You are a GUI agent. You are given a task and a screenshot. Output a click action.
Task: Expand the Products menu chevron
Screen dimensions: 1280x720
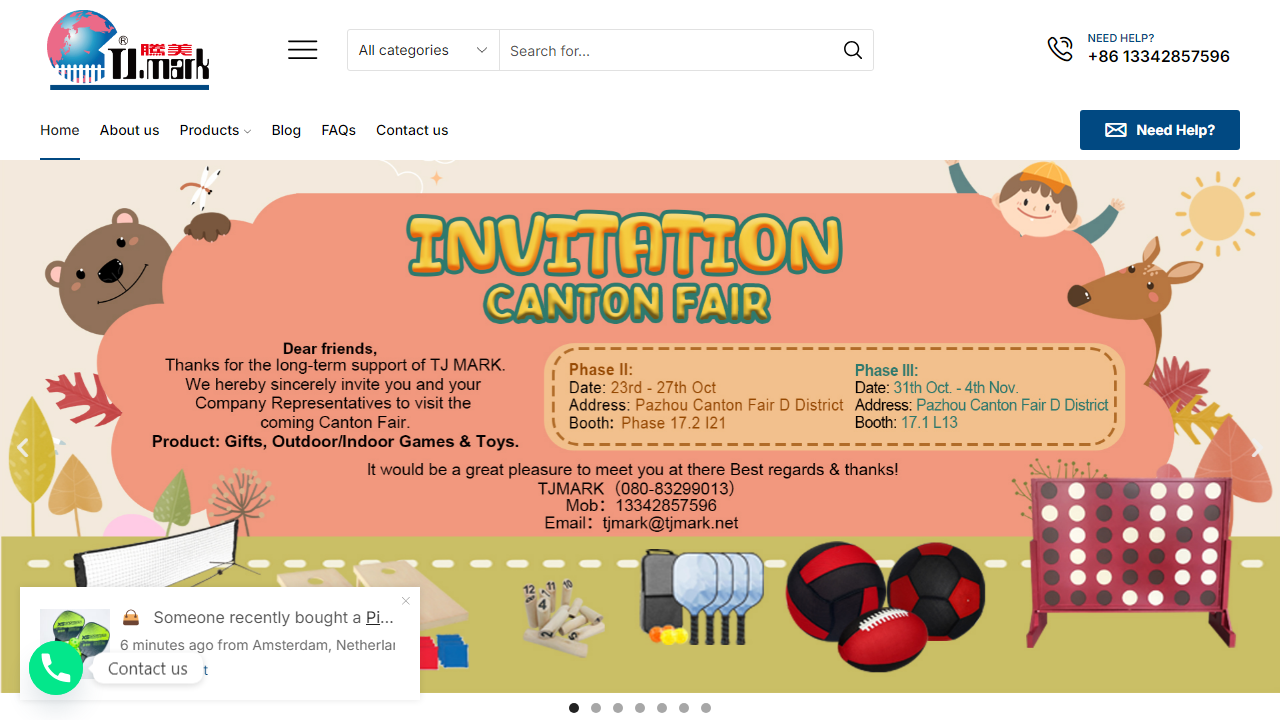[247, 131]
